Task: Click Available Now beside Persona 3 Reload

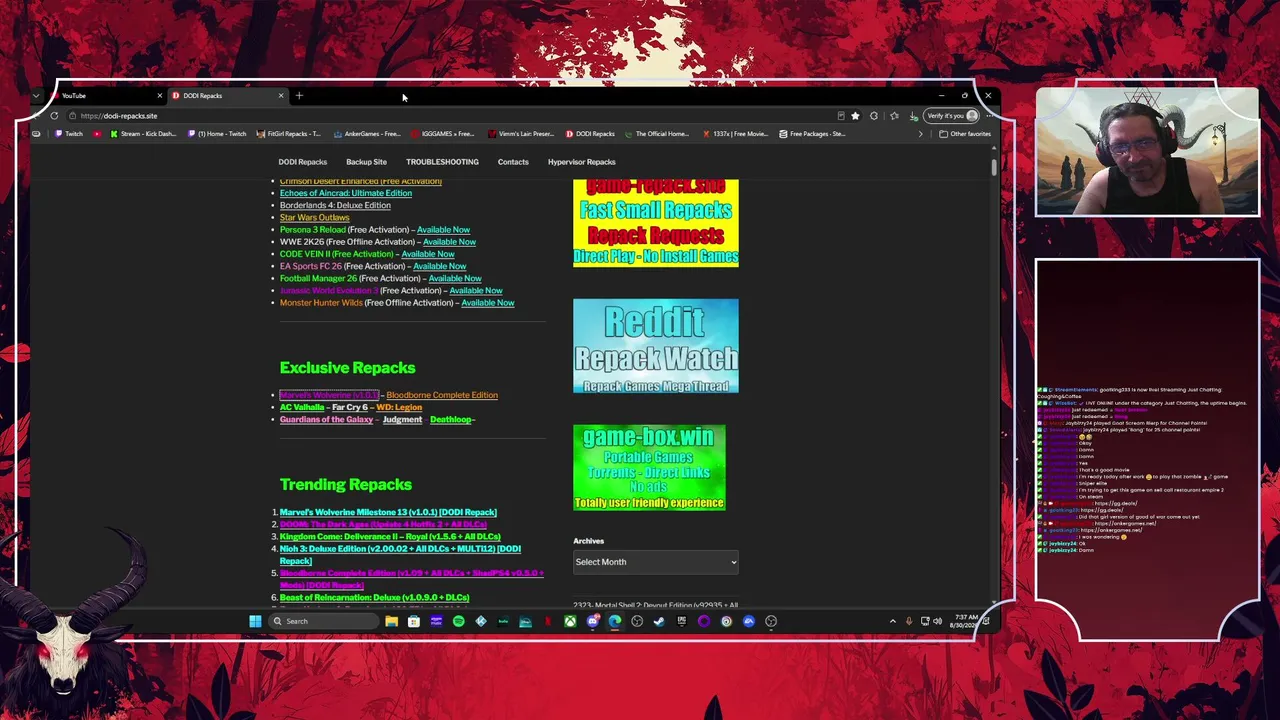Action: point(443,230)
